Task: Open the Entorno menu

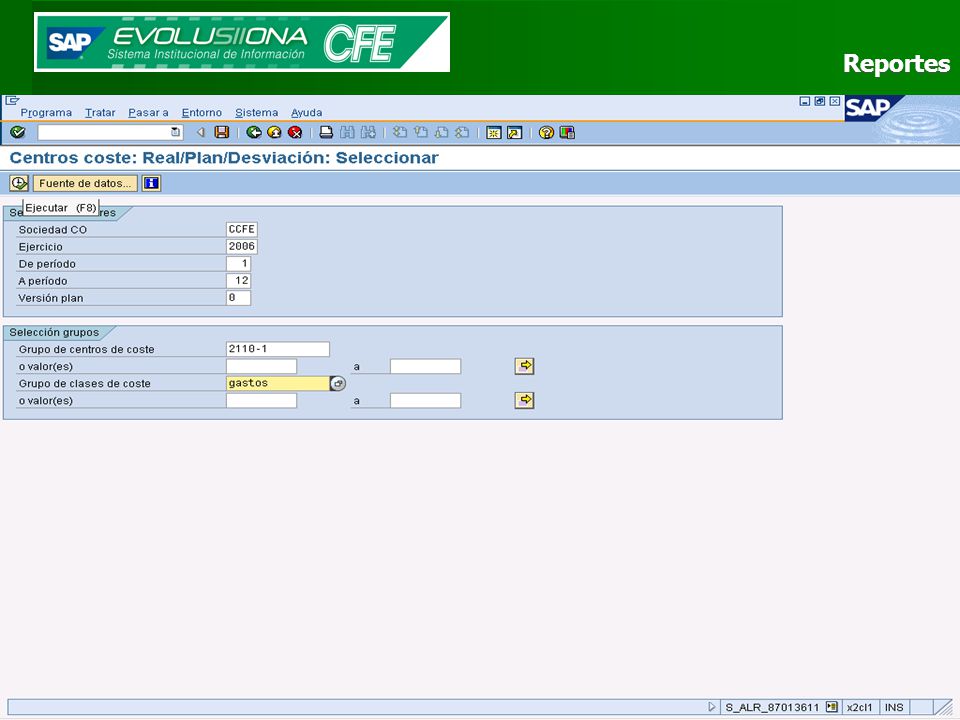Action: tap(201, 113)
